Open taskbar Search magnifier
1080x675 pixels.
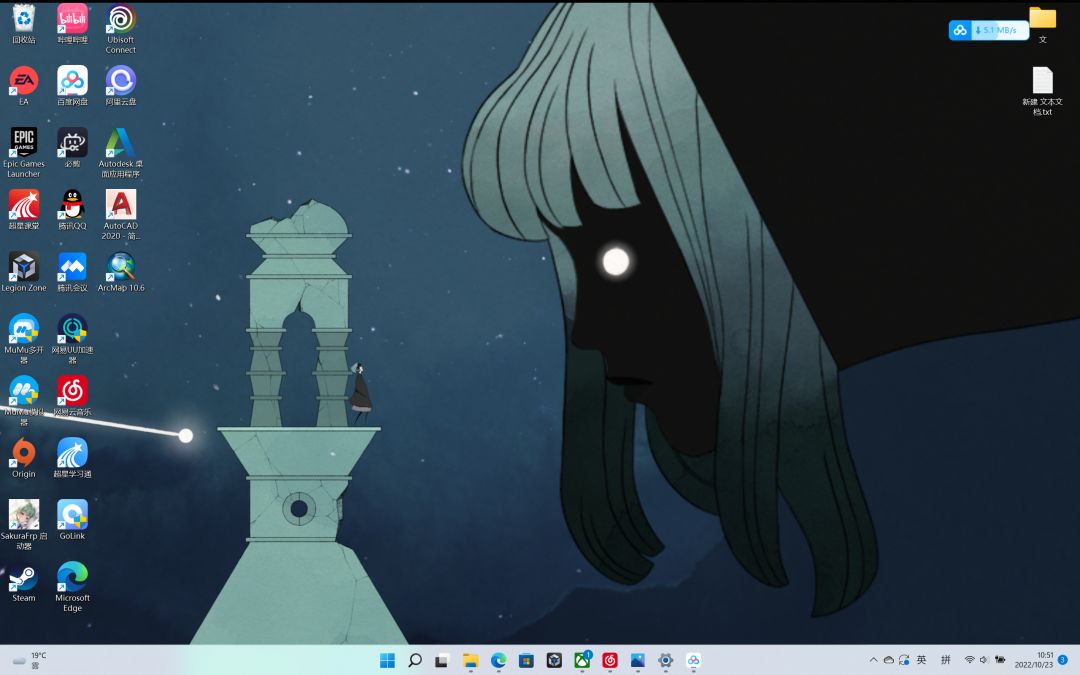[415, 661]
